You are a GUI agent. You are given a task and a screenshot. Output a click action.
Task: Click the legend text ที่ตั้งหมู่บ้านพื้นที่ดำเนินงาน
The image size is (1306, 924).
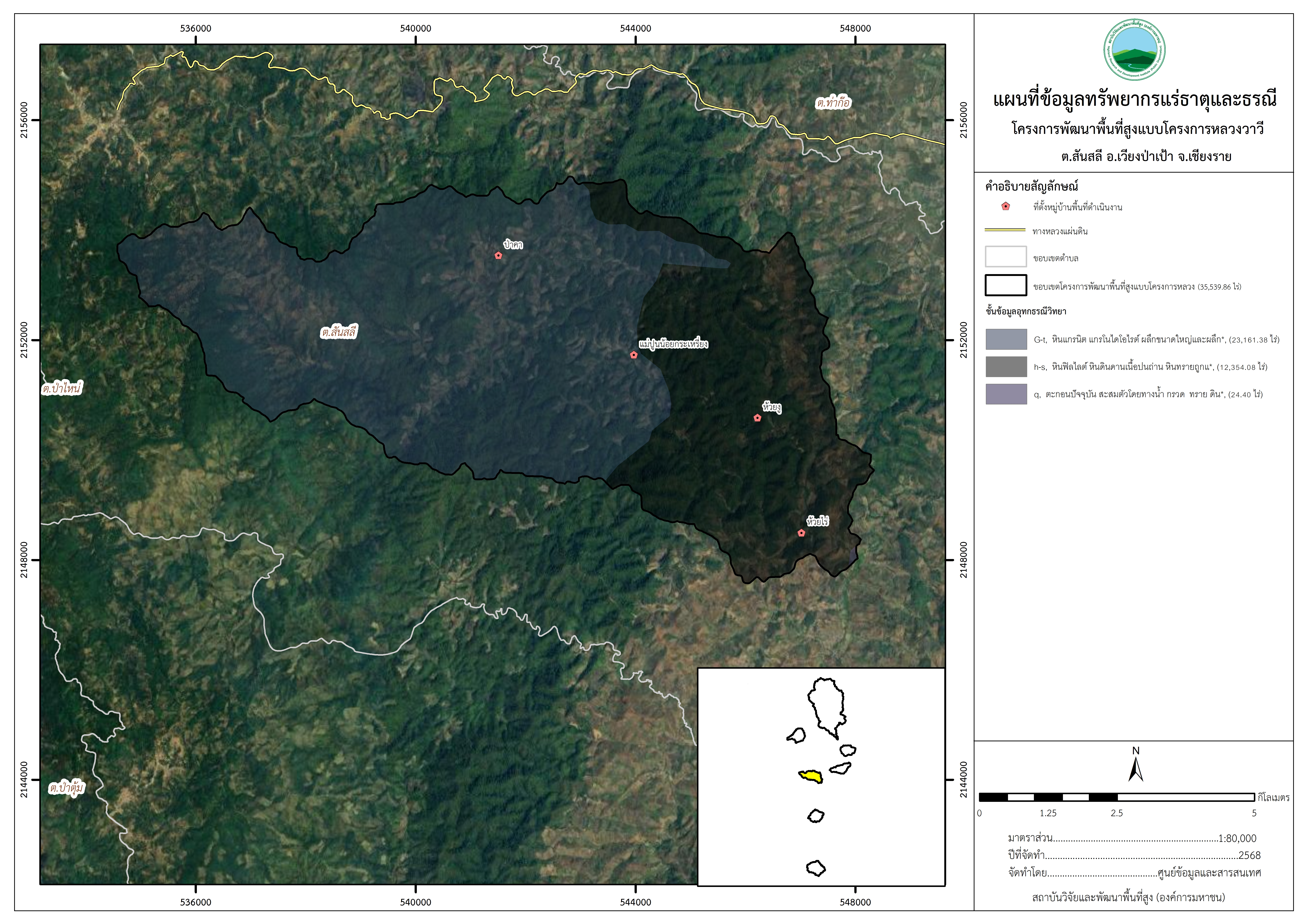tap(1078, 207)
